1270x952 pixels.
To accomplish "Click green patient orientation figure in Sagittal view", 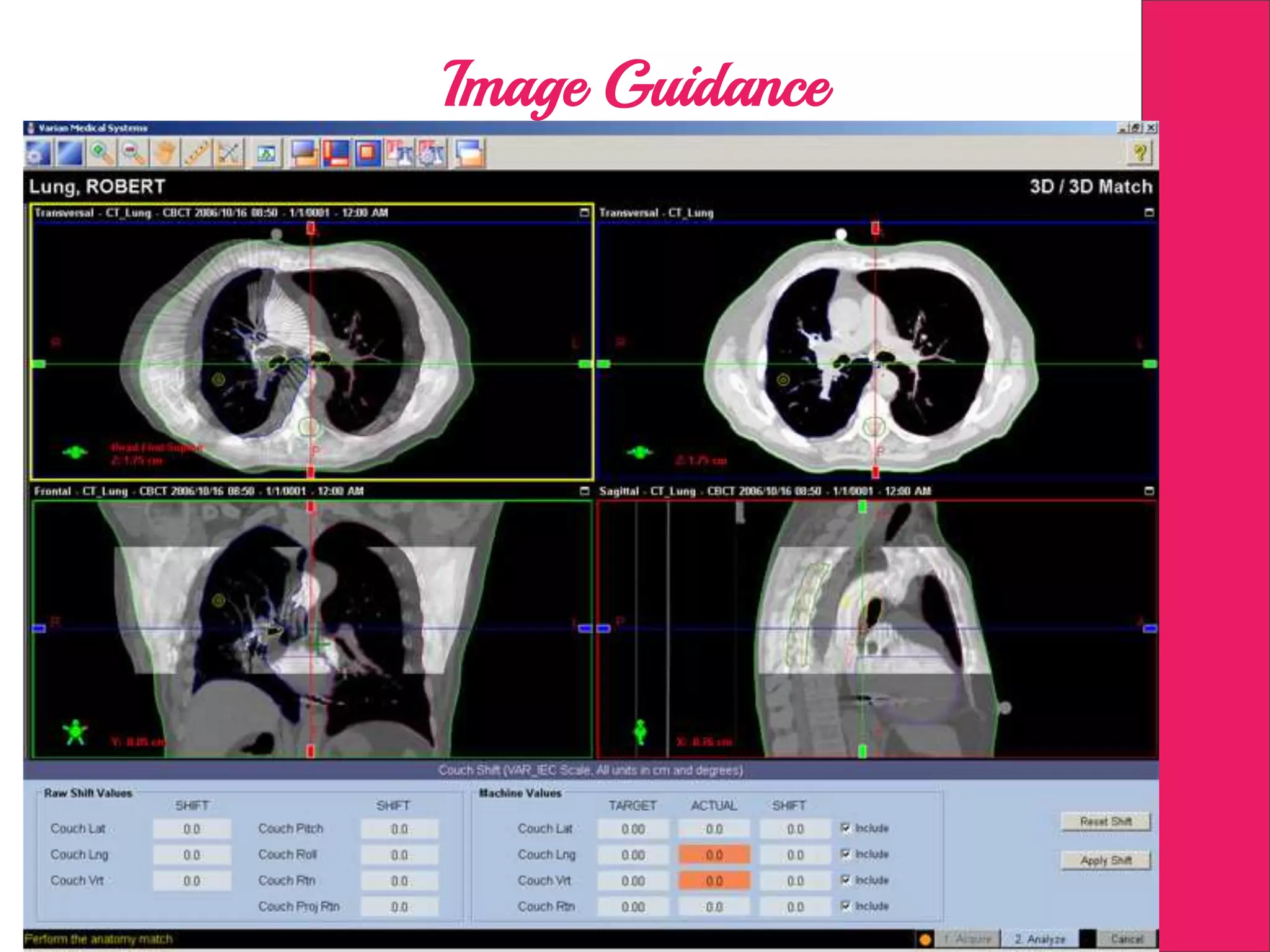I will (x=641, y=732).
